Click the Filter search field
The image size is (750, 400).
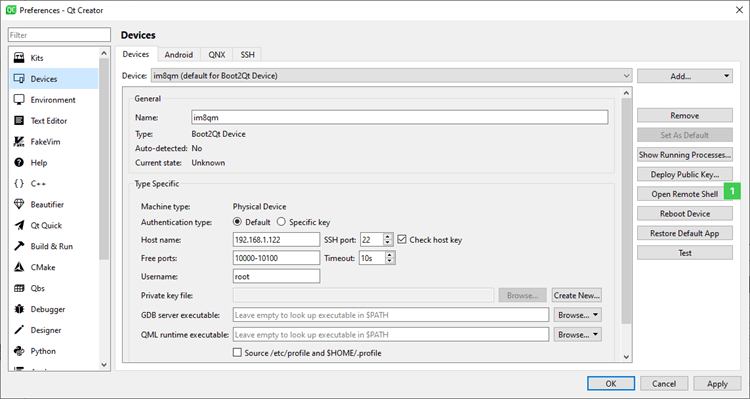coord(59,35)
